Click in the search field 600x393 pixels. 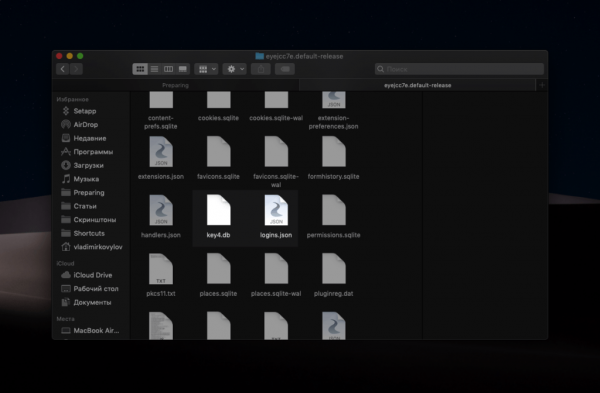pos(459,69)
